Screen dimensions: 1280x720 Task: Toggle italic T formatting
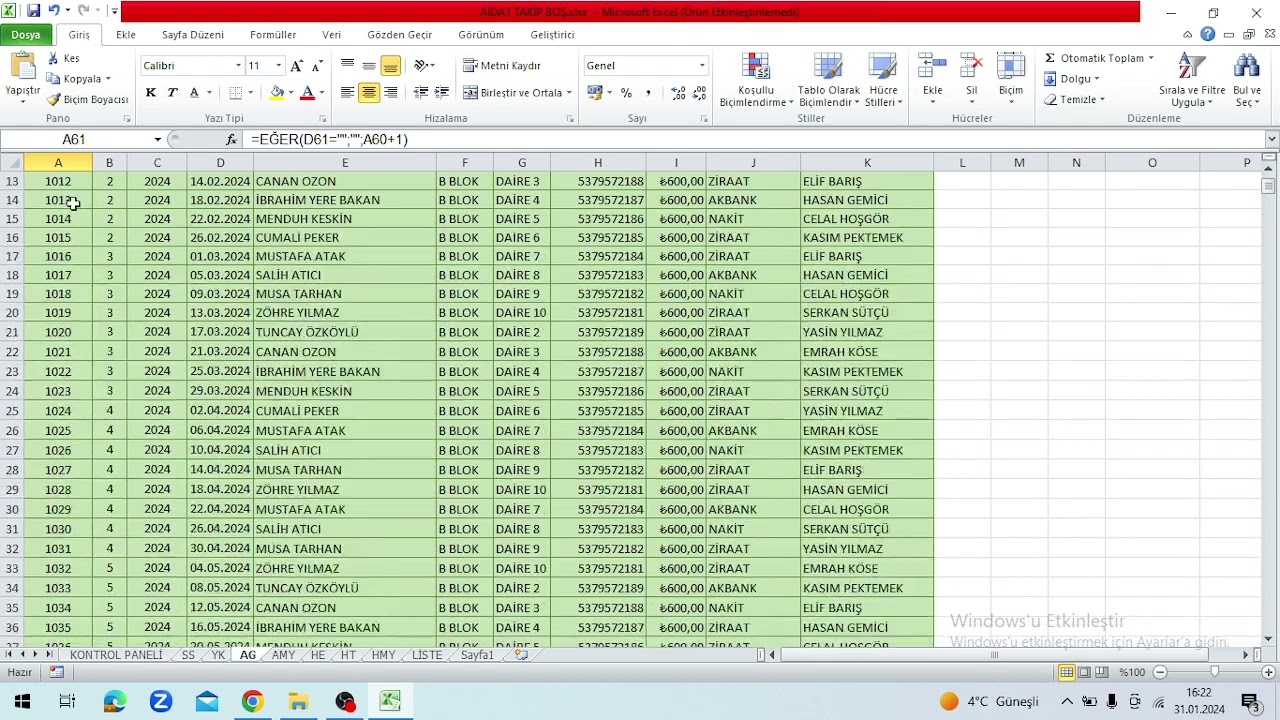[172, 93]
